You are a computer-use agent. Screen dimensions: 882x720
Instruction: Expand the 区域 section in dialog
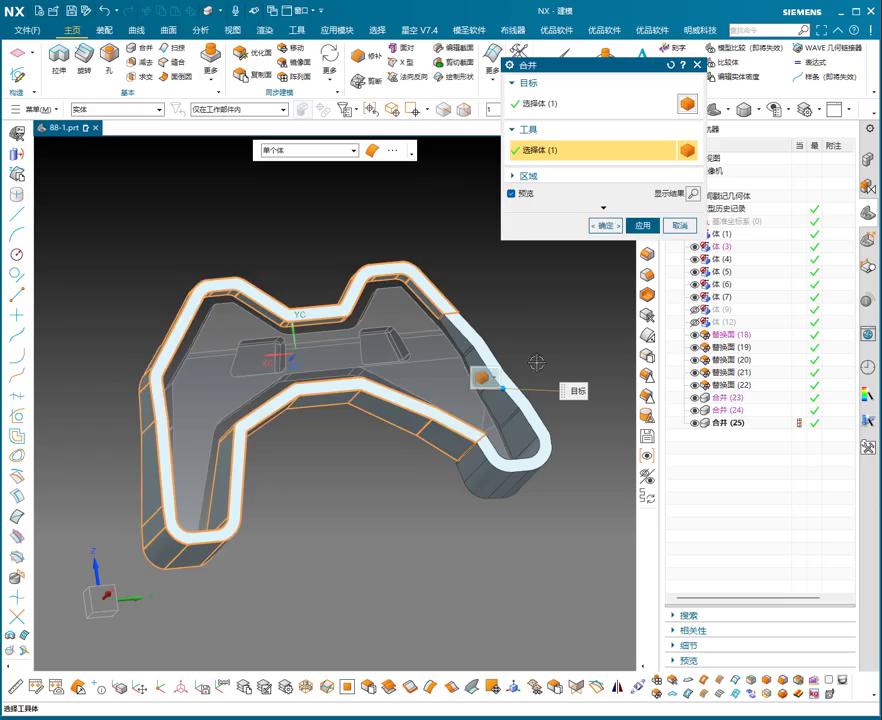(528, 176)
